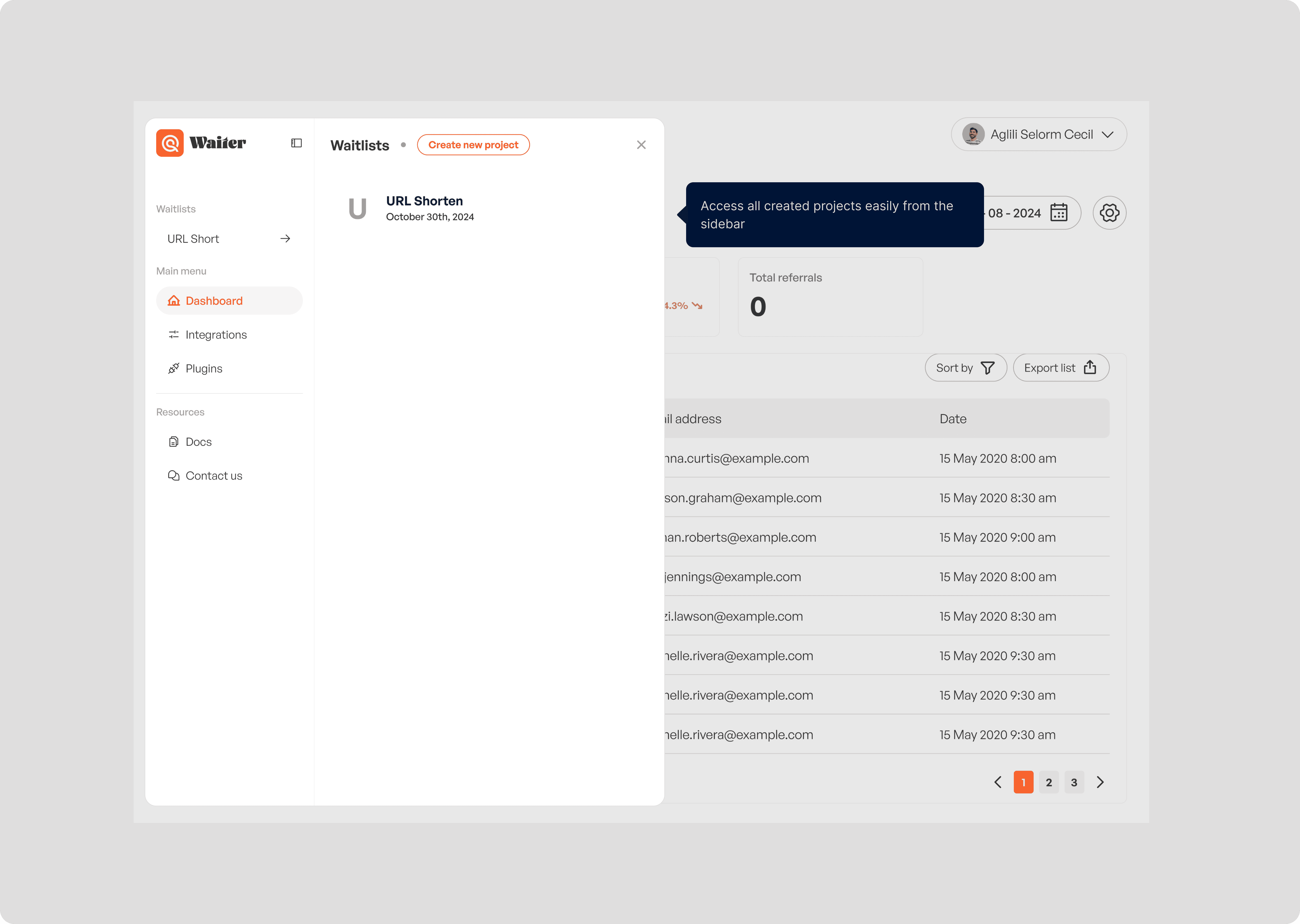The width and height of the screenshot is (1300, 924).
Task: Jump to page 3 of results
Action: point(1073,782)
